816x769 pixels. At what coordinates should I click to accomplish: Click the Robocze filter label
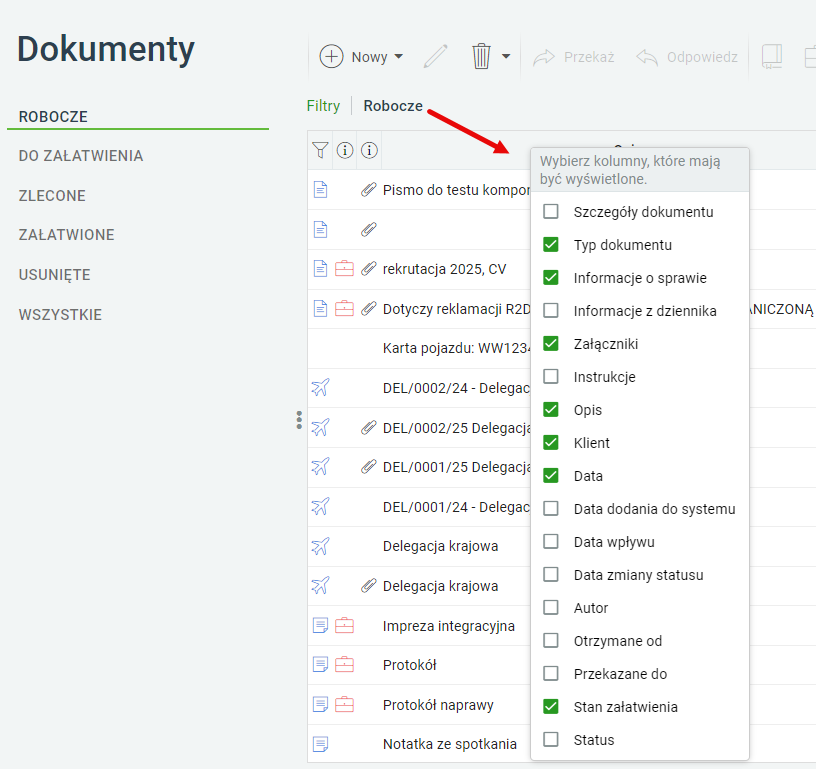pos(393,106)
